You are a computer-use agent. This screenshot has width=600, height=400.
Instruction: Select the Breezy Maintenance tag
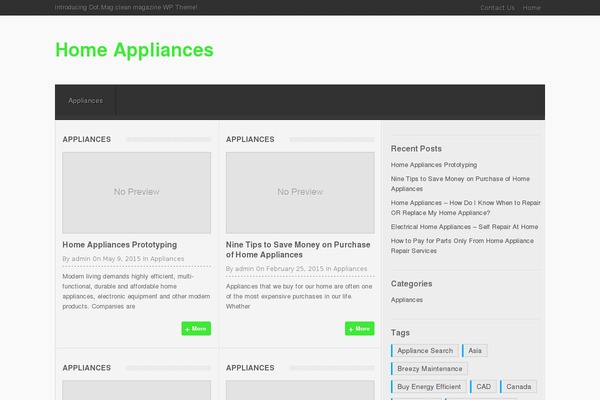429,369
